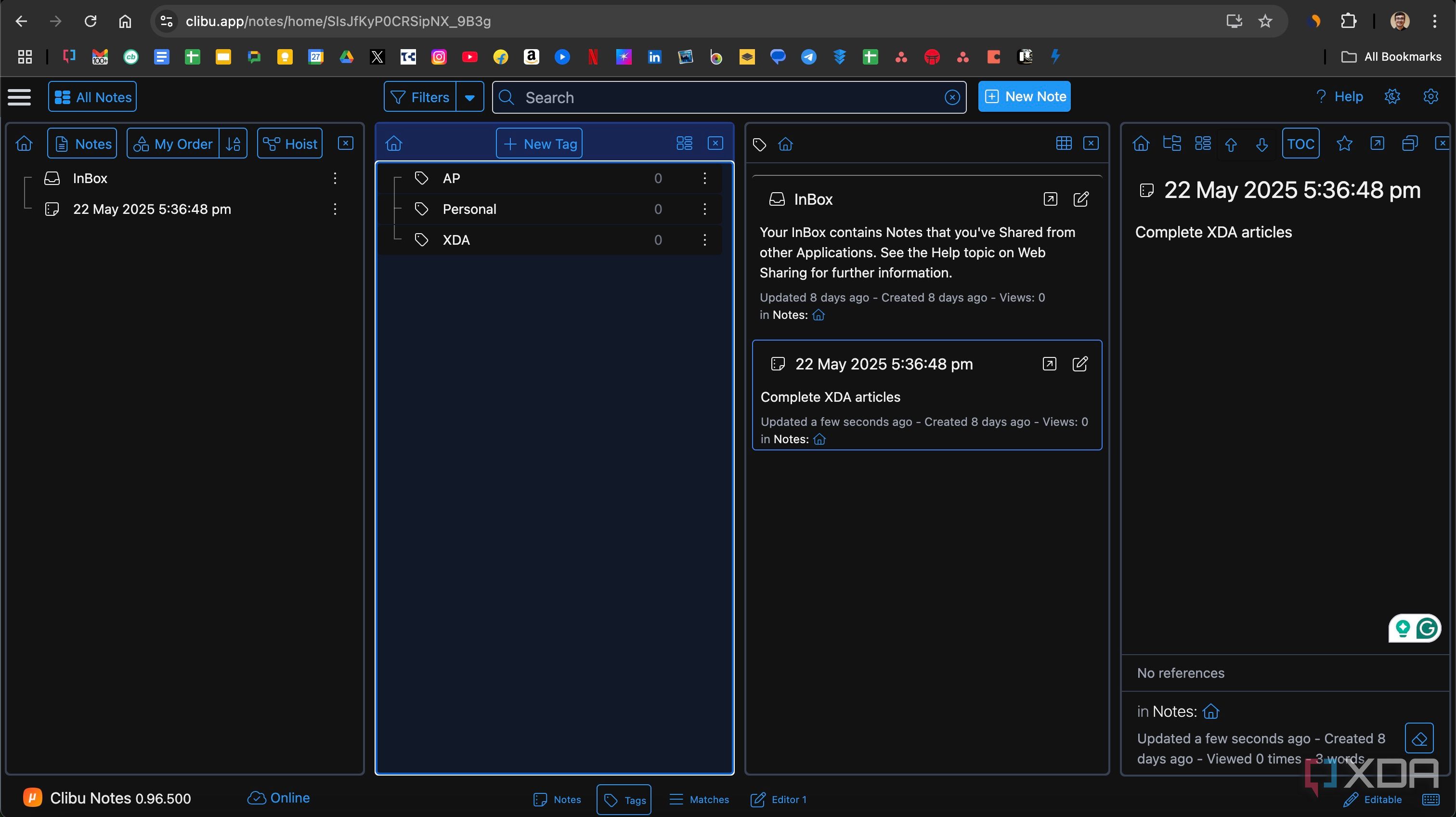
Task: Toggle Hoist mode in notes panel
Action: coord(290,144)
